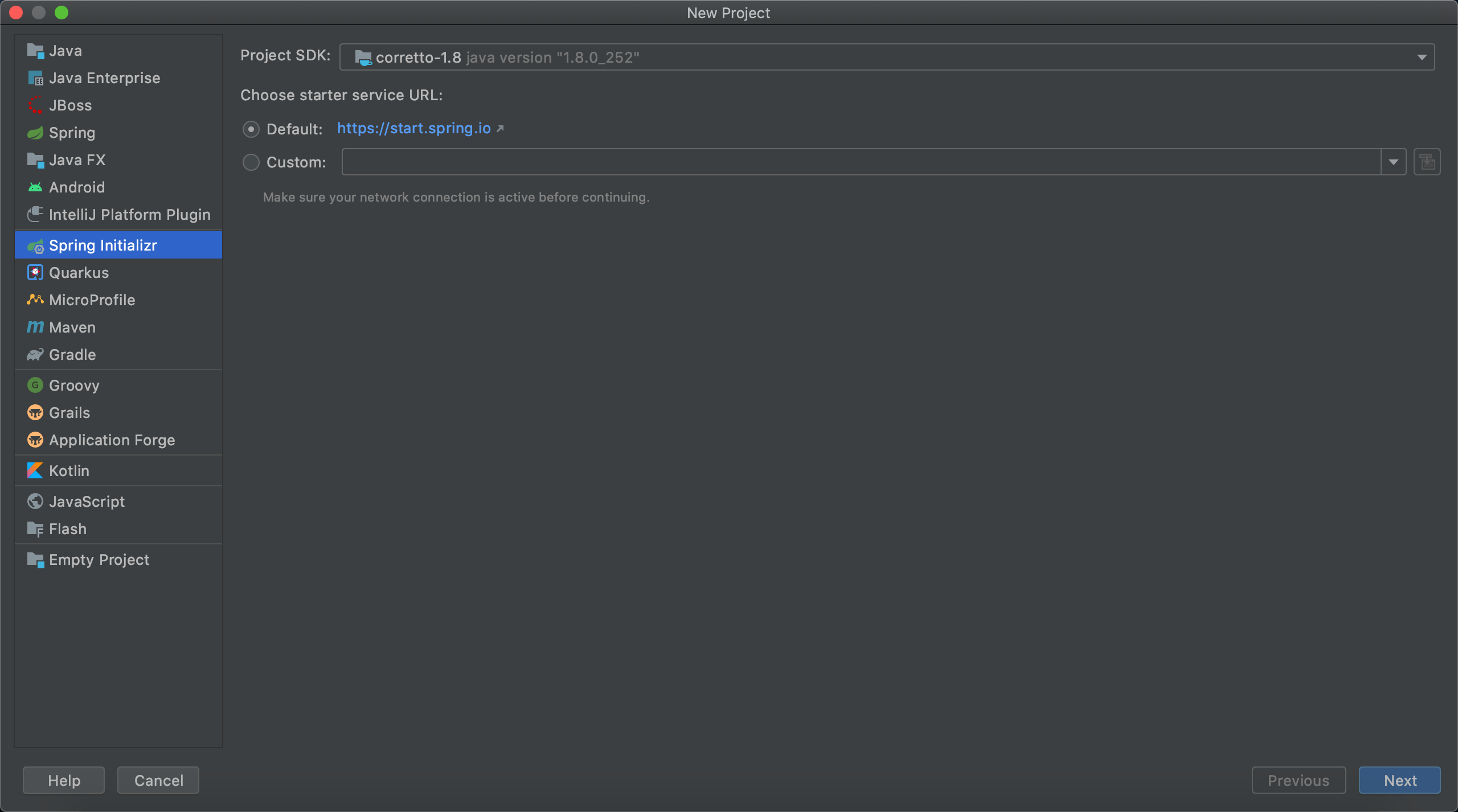The height and width of the screenshot is (812, 1458).
Task: Click the Java Enterprise icon
Action: pyautogui.click(x=35, y=78)
